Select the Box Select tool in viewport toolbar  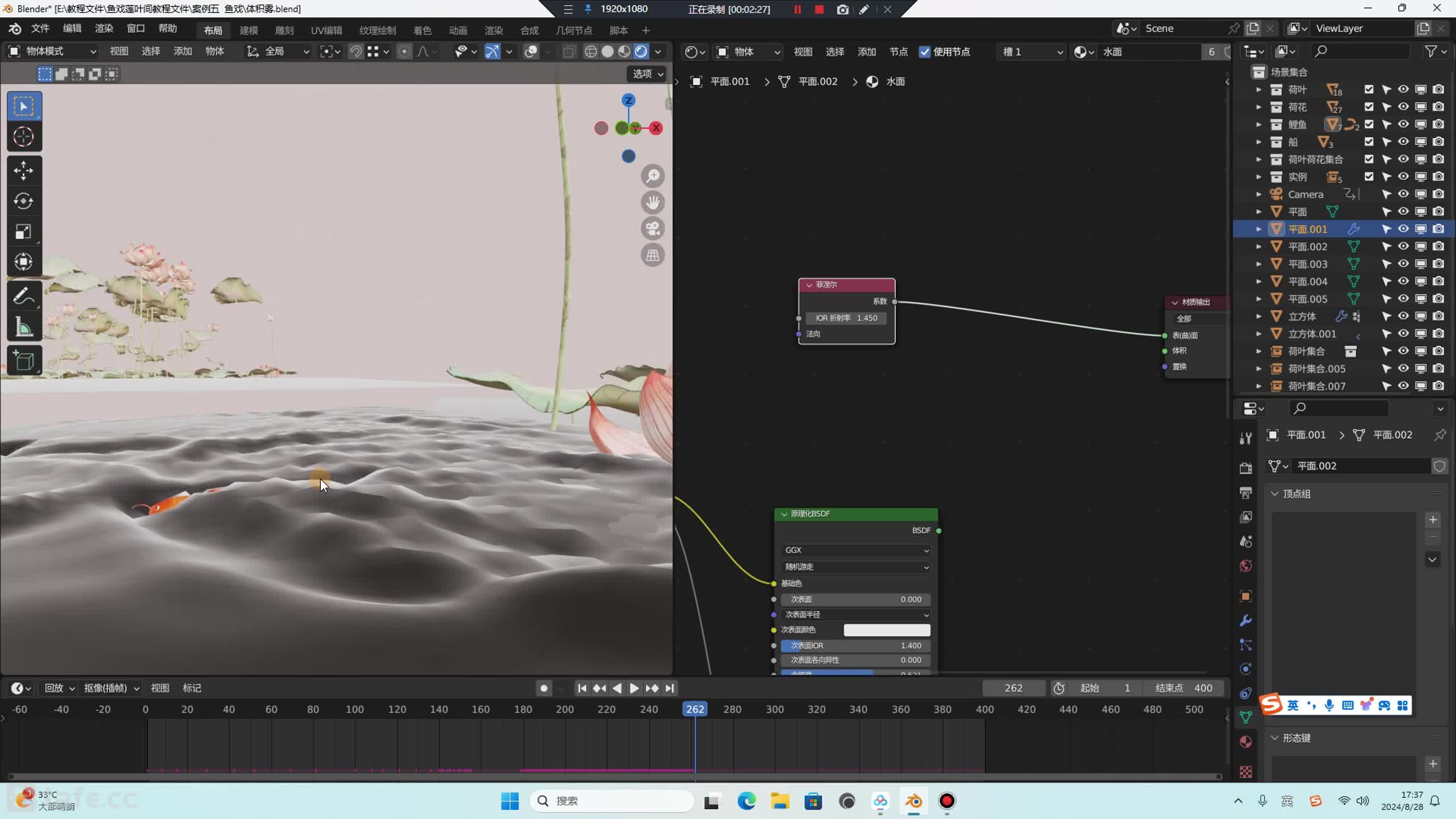[x=24, y=106]
